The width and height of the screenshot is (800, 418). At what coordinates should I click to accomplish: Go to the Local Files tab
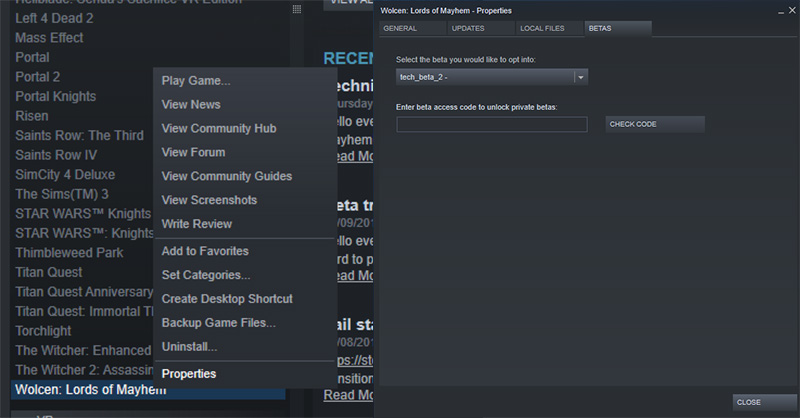tap(543, 28)
